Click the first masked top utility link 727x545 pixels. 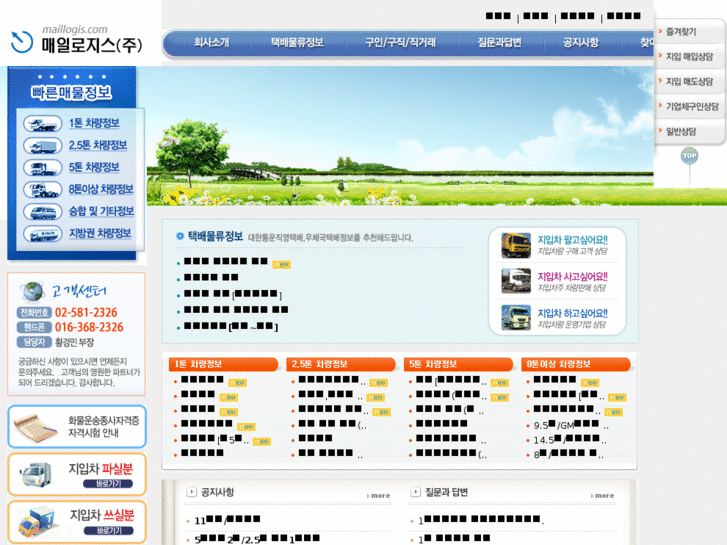[x=498, y=16]
